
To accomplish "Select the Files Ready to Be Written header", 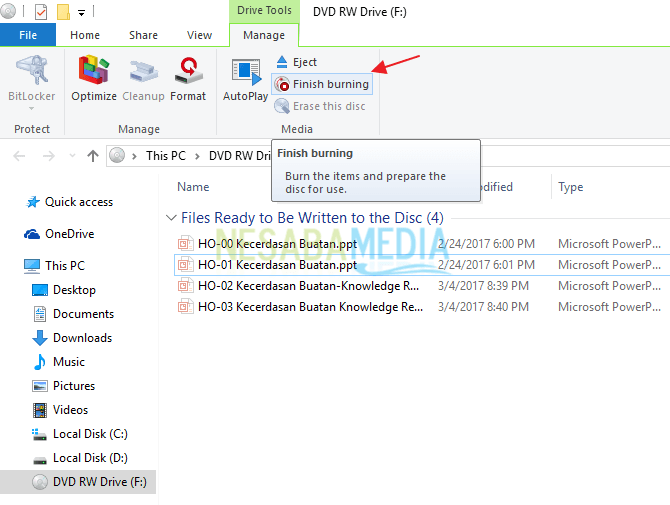I will tap(312, 218).
